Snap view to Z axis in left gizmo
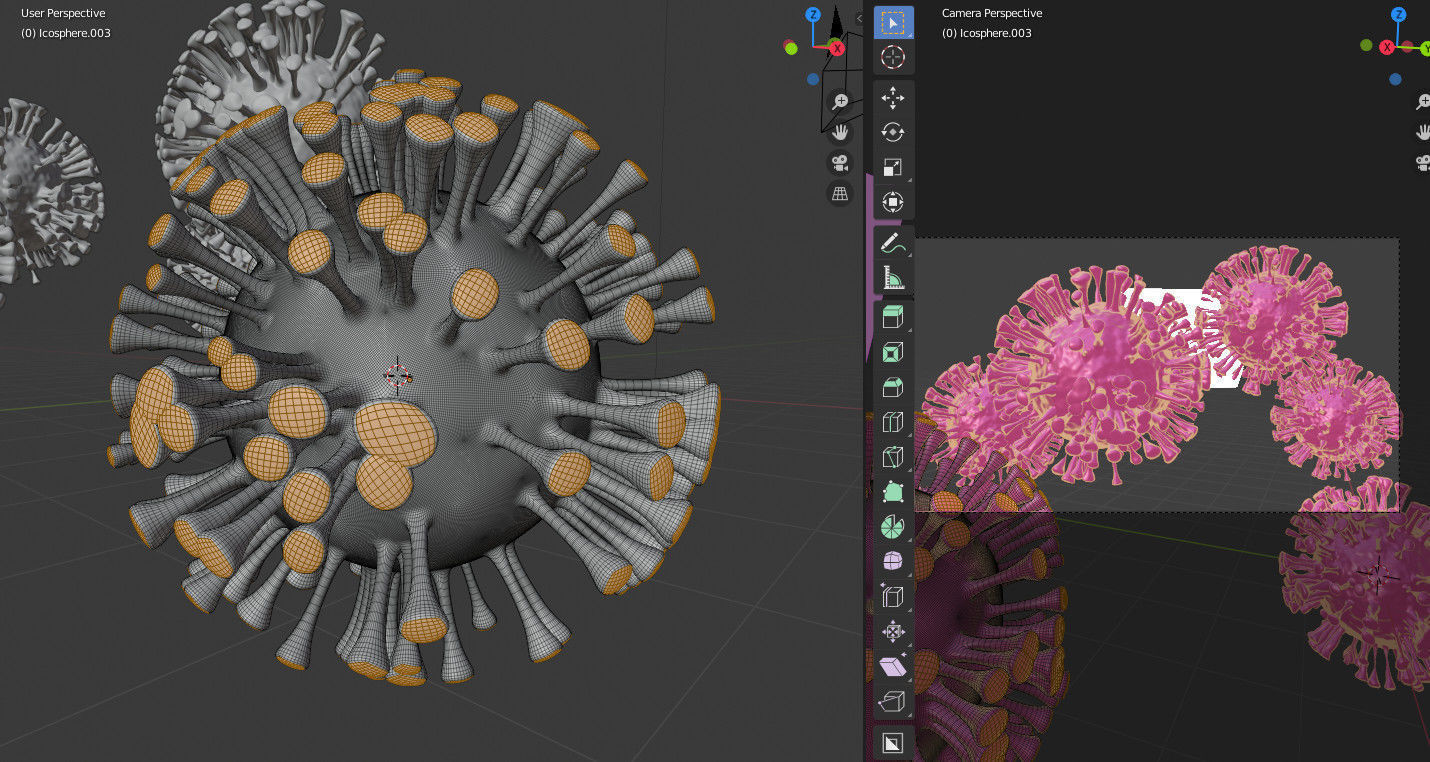Viewport: 1430px width, 762px height. click(x=813, y=15)
